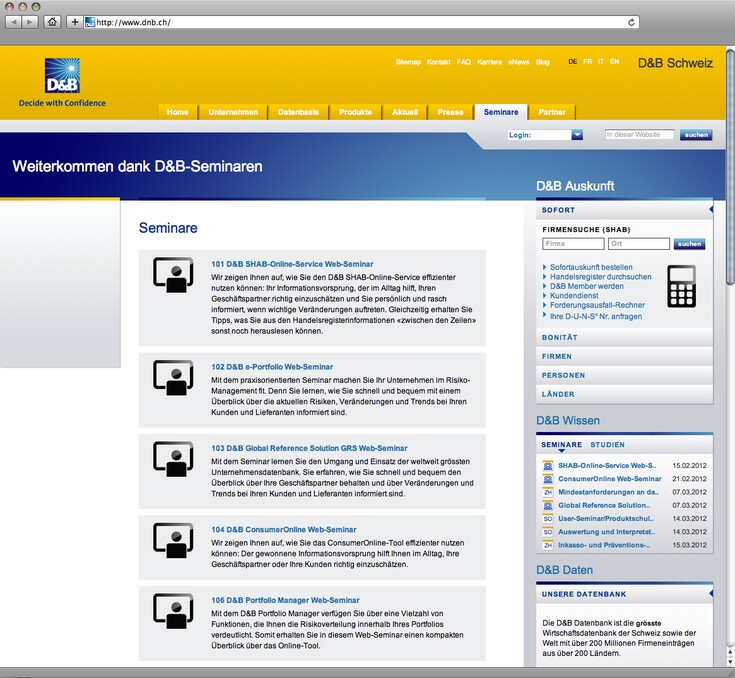This screenshot has height=678, width=735.
Task: Open the Login dropdown arrow
Action: (577, 135)
